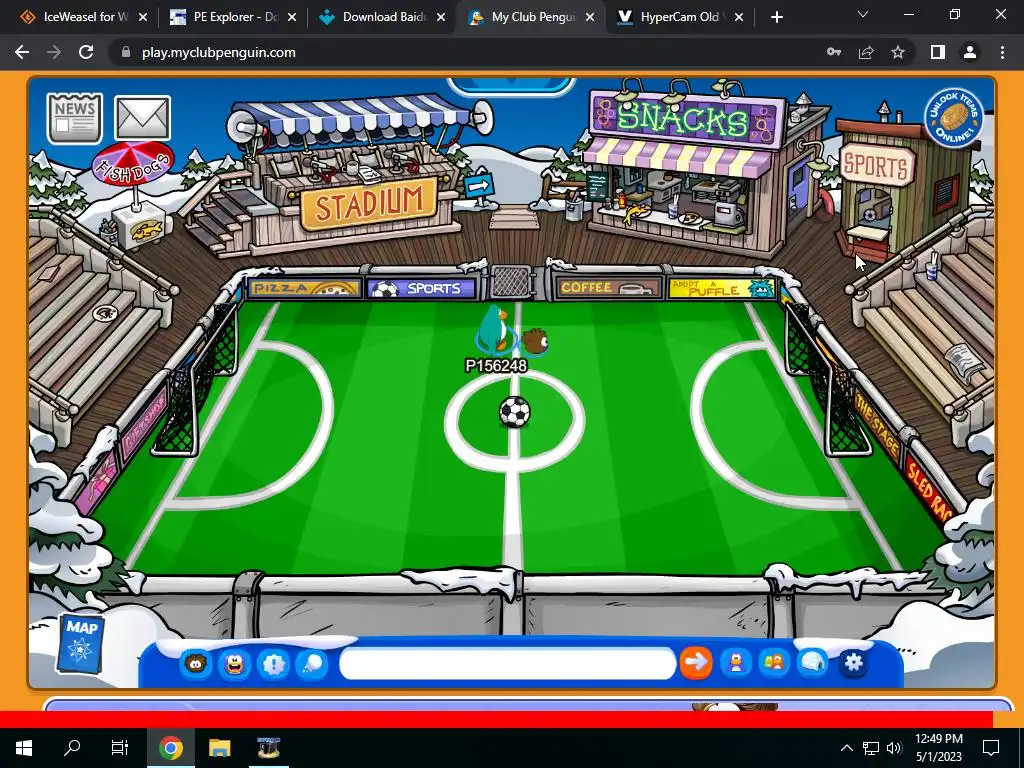Open game settings gear icon
1024x768 pixels.
(x=853, y=663)
